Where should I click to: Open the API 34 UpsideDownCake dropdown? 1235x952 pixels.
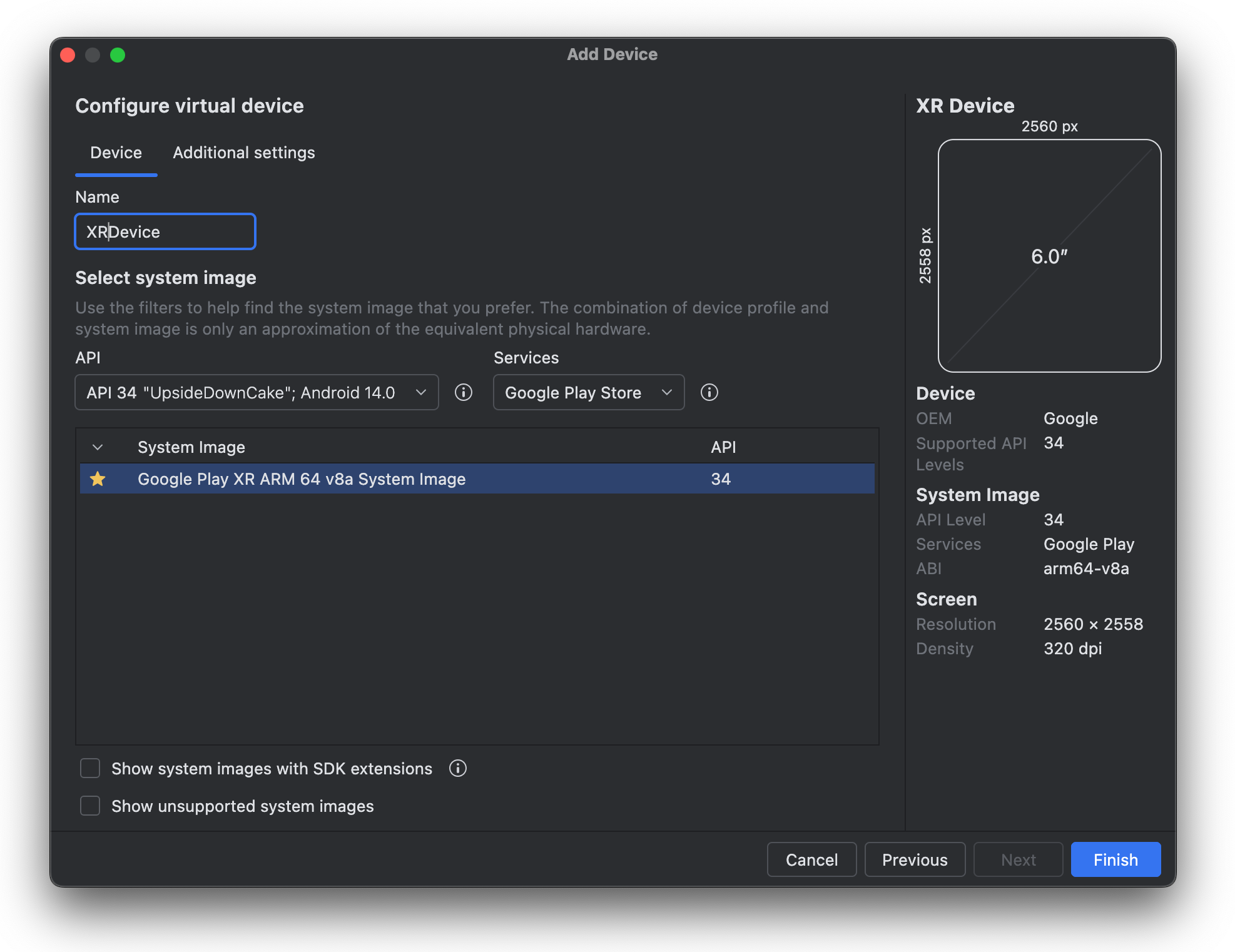tap(257, 392)
